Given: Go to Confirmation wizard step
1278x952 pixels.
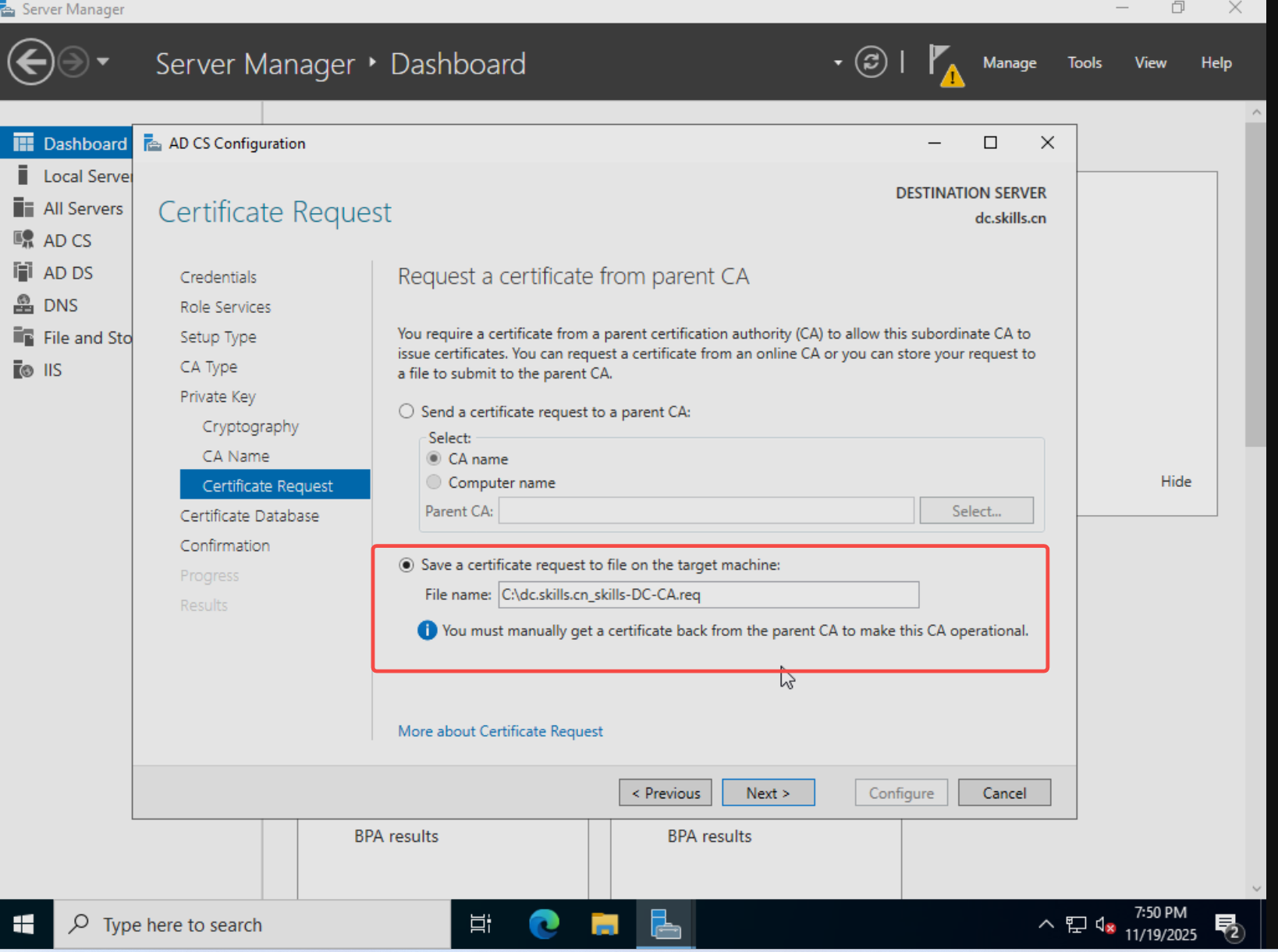Looking at the screenshot, I should [225, 545].
